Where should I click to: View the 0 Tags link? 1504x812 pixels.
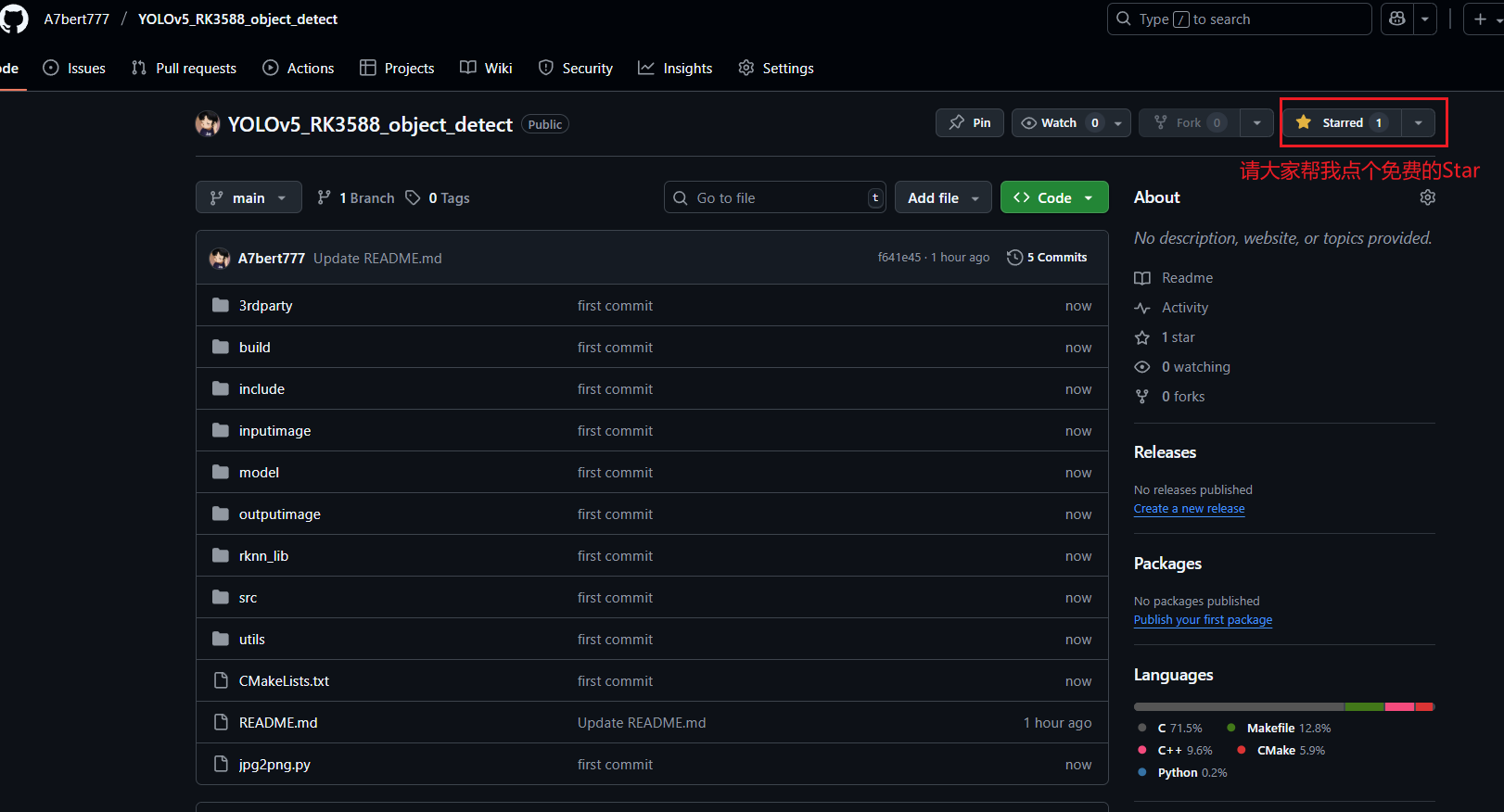click(437, 197)
